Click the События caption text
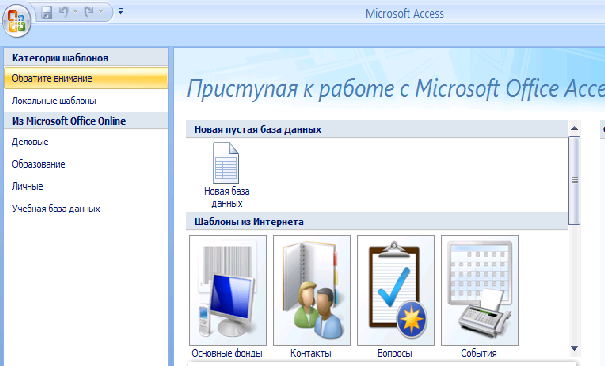This screenshot has width=605, height=366. pos(479,353)
